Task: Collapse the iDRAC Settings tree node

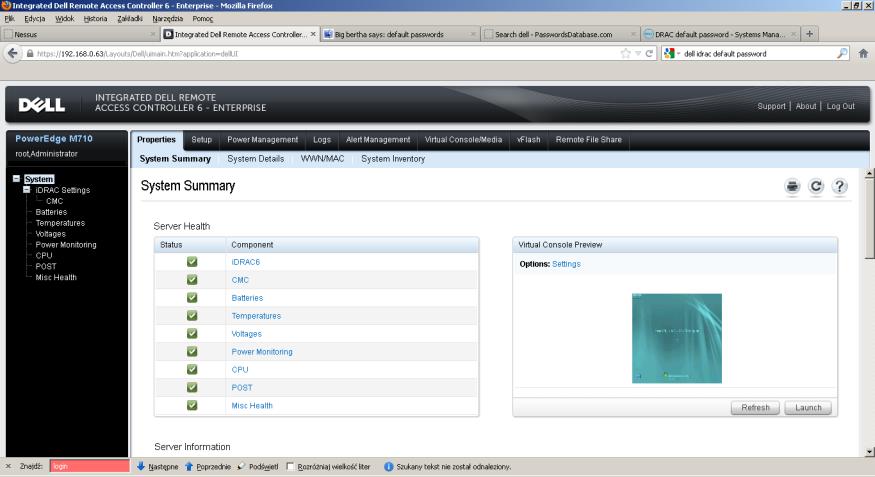Action: 26,190
